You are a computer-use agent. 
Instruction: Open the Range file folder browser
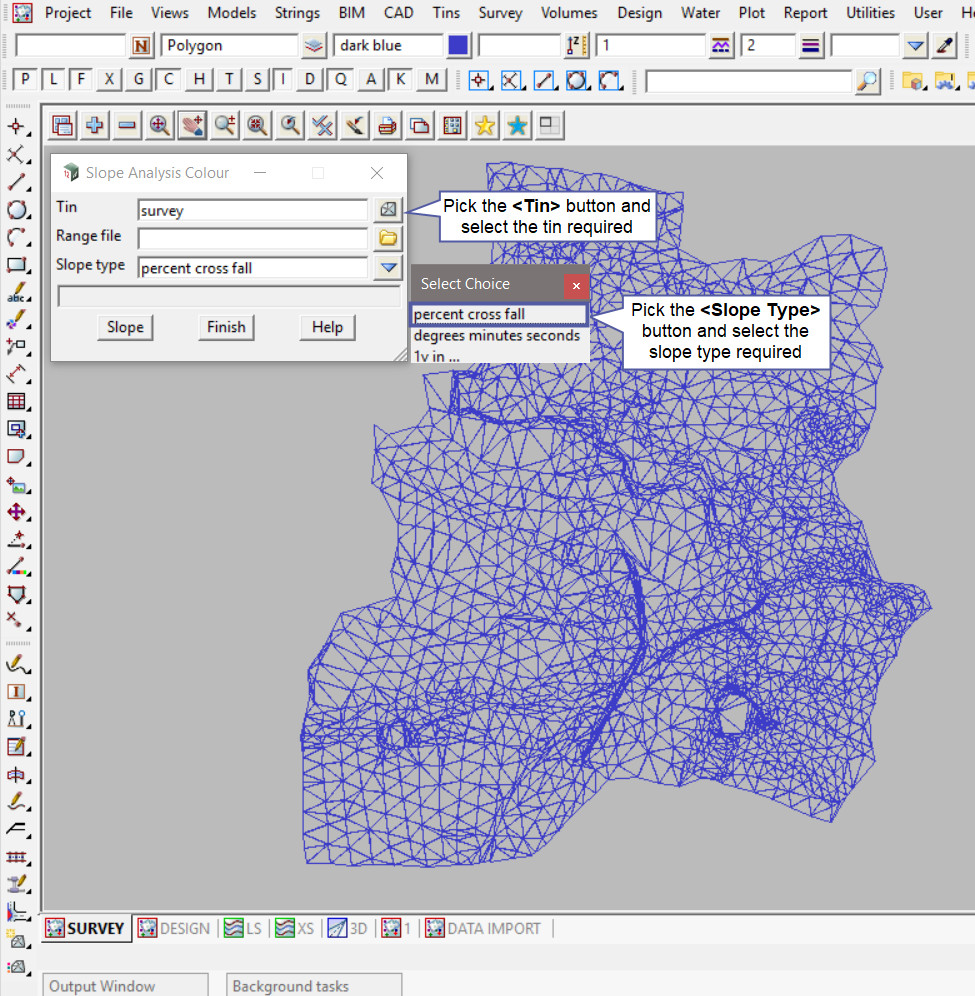click(387, 238)
